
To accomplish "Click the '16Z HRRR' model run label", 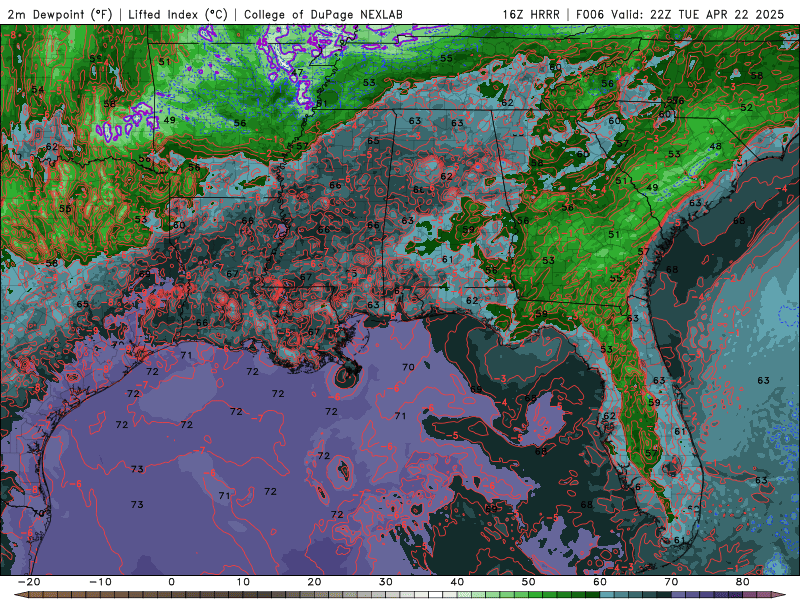I will tap(531, 14).
